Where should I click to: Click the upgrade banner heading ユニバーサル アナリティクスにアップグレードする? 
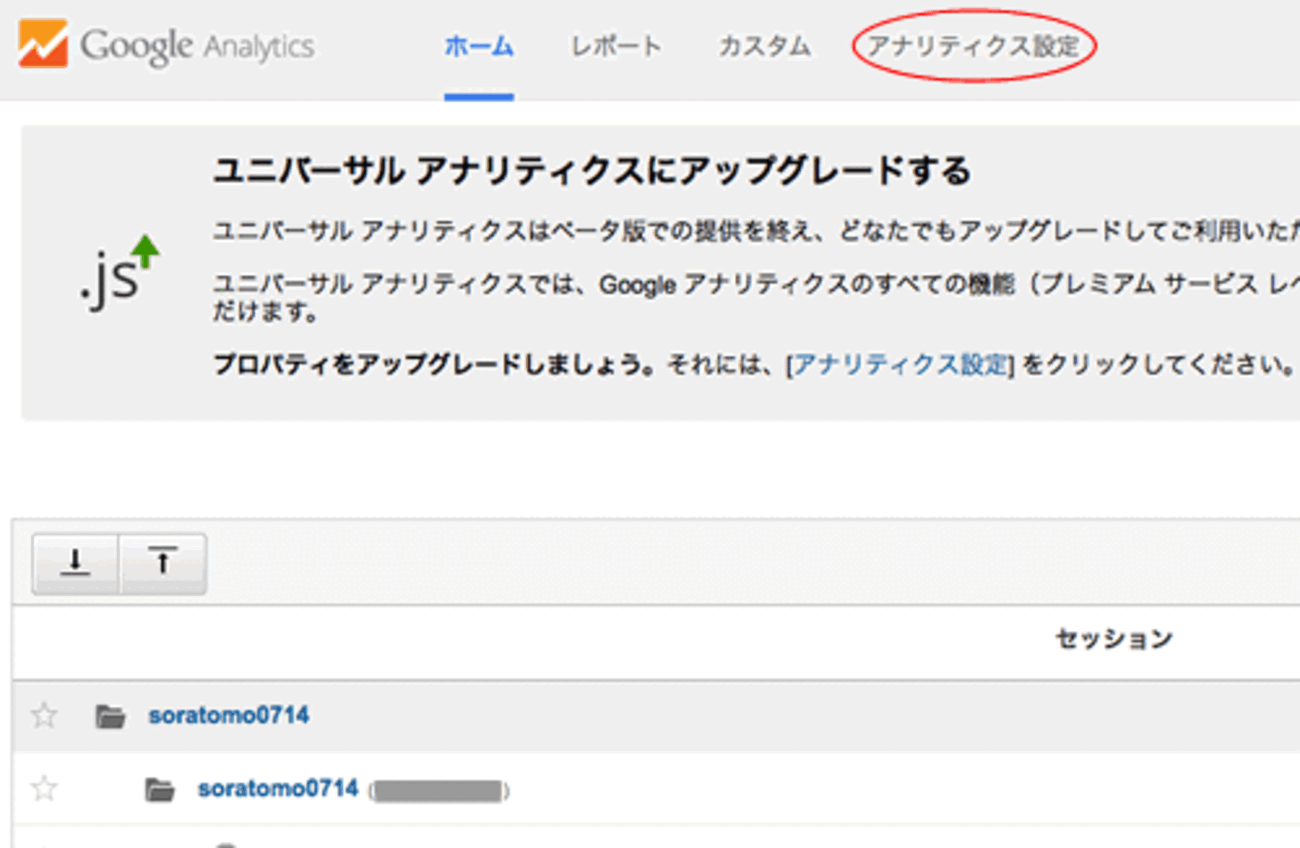pos(591,171)
